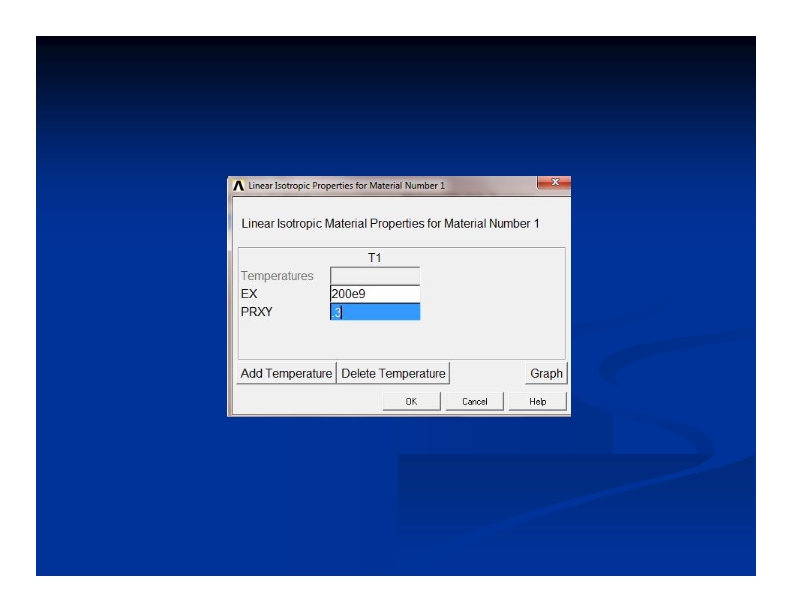Select the T1 column header
792x612 pixels.
(375, 258)
